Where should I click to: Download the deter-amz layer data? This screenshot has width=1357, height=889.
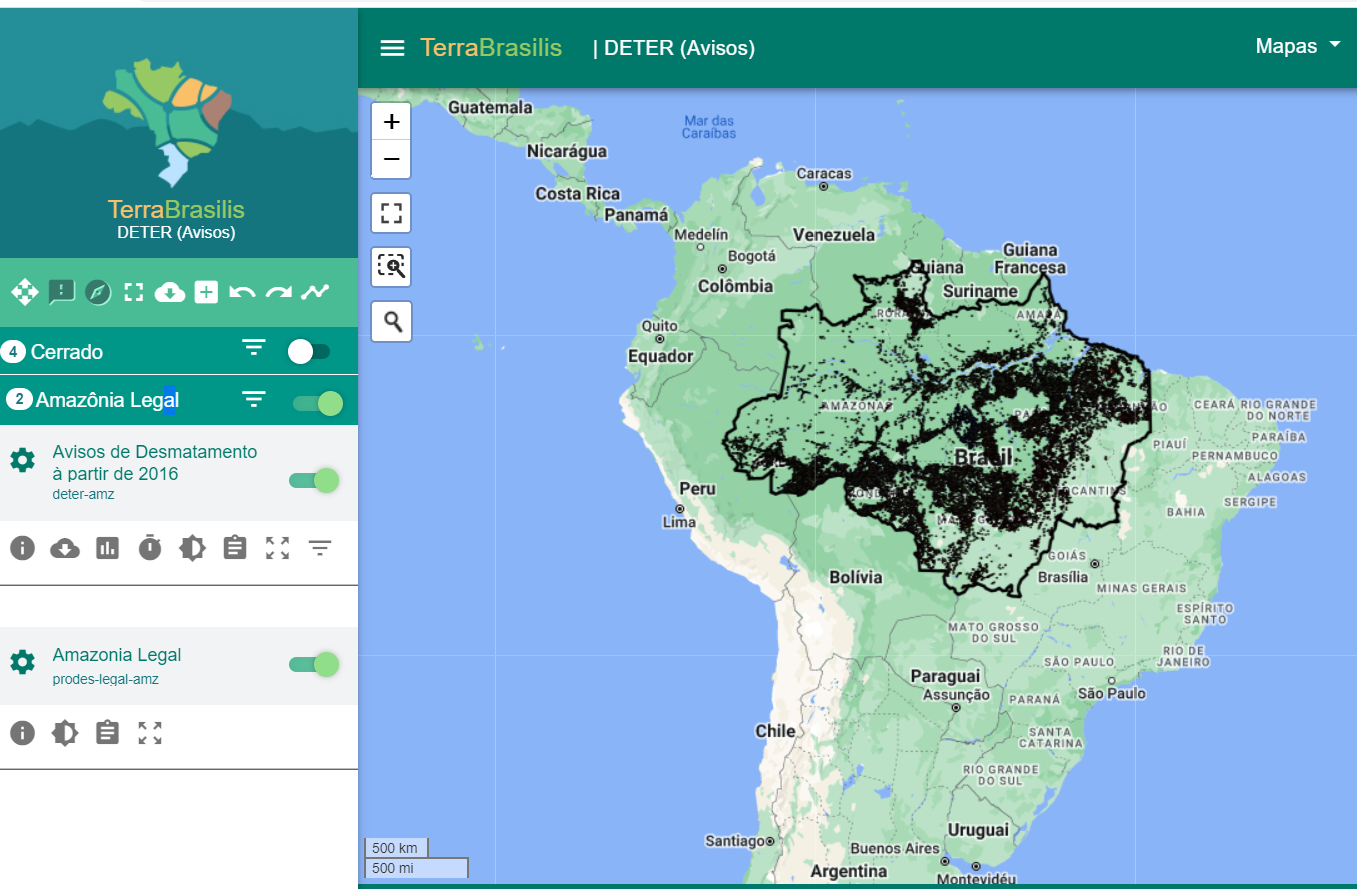point(65,548)
